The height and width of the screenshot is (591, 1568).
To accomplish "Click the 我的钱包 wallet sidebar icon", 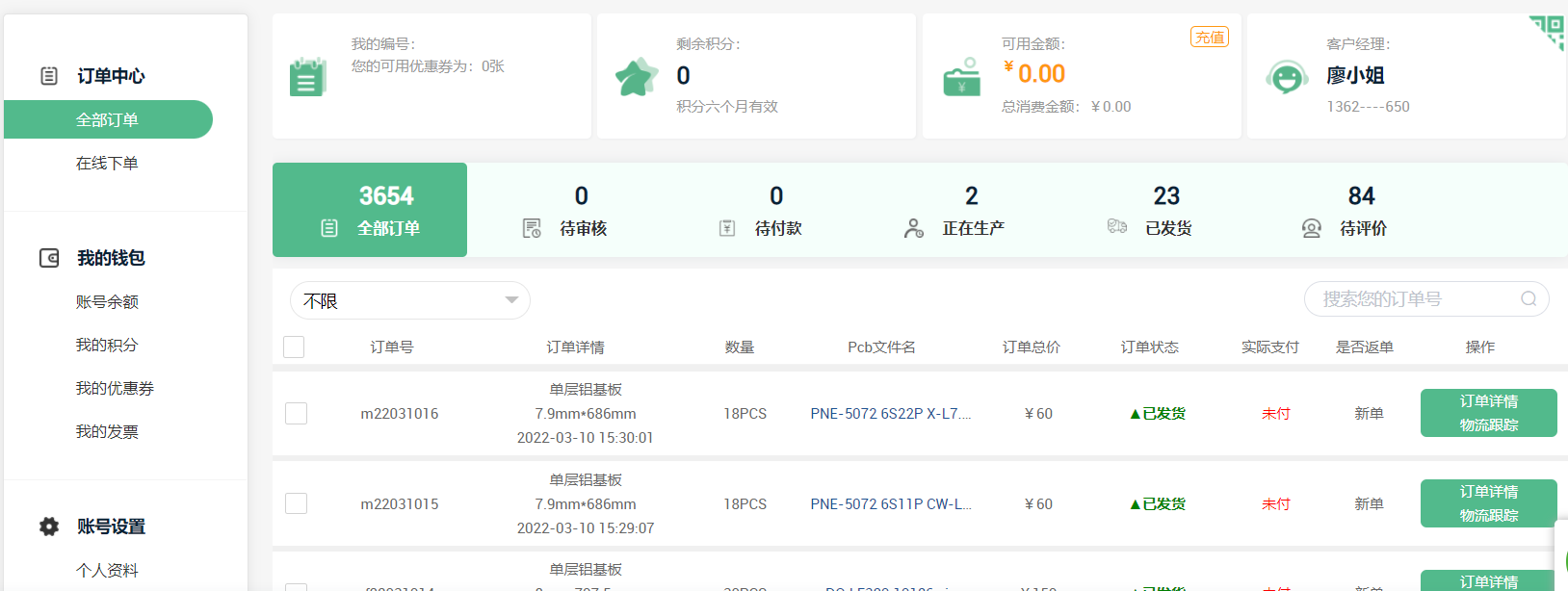I will [x=49, y=258].
